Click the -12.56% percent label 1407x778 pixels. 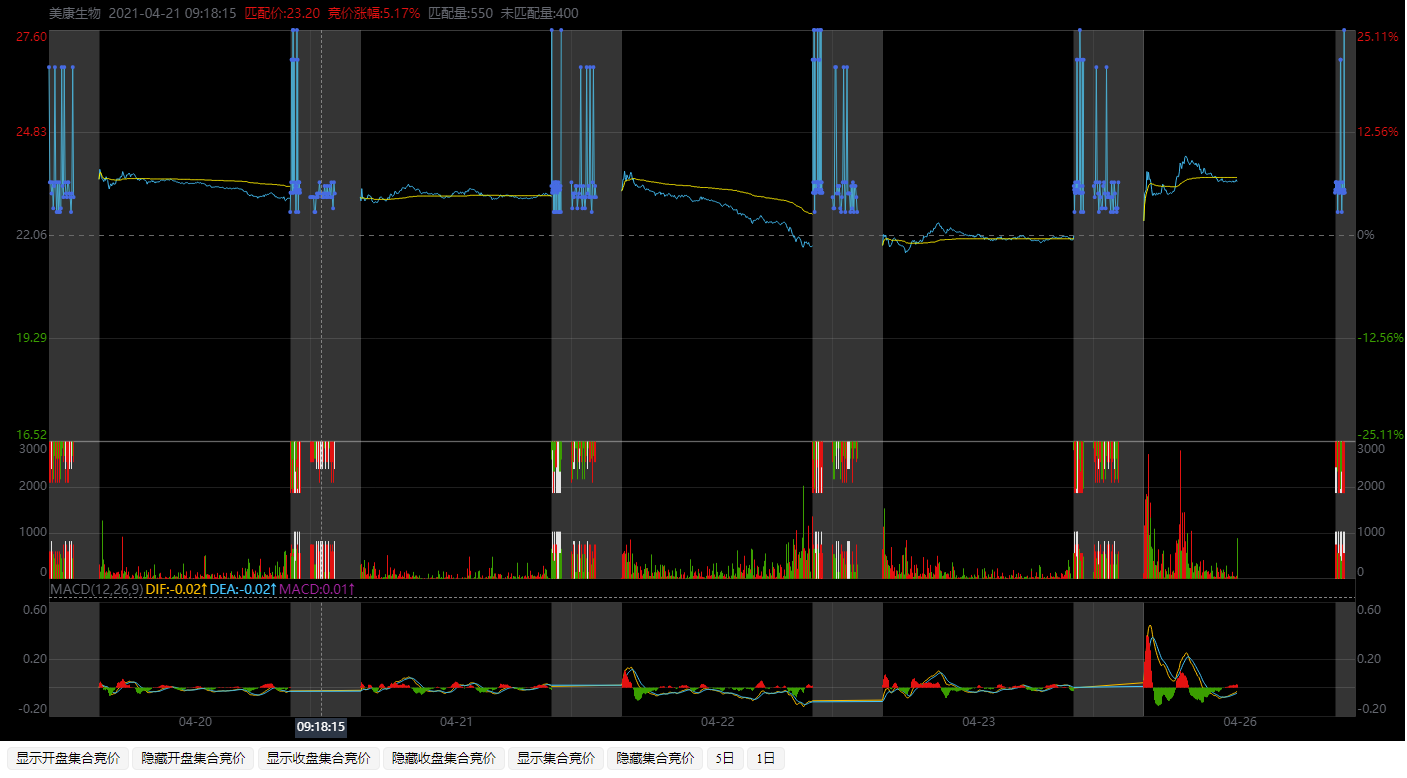pyautogui.click(x=1380, y=338)
